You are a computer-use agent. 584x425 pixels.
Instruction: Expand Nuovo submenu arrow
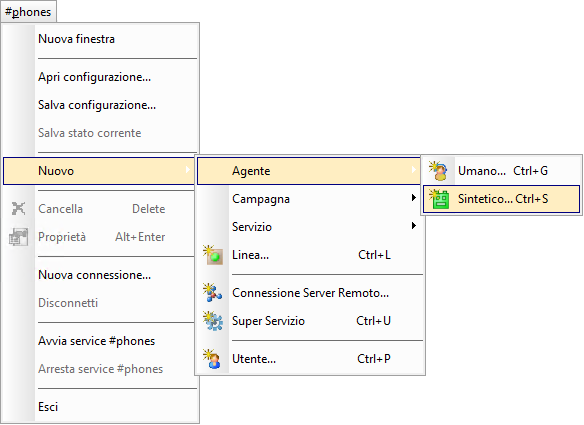[x=188, y=170]
